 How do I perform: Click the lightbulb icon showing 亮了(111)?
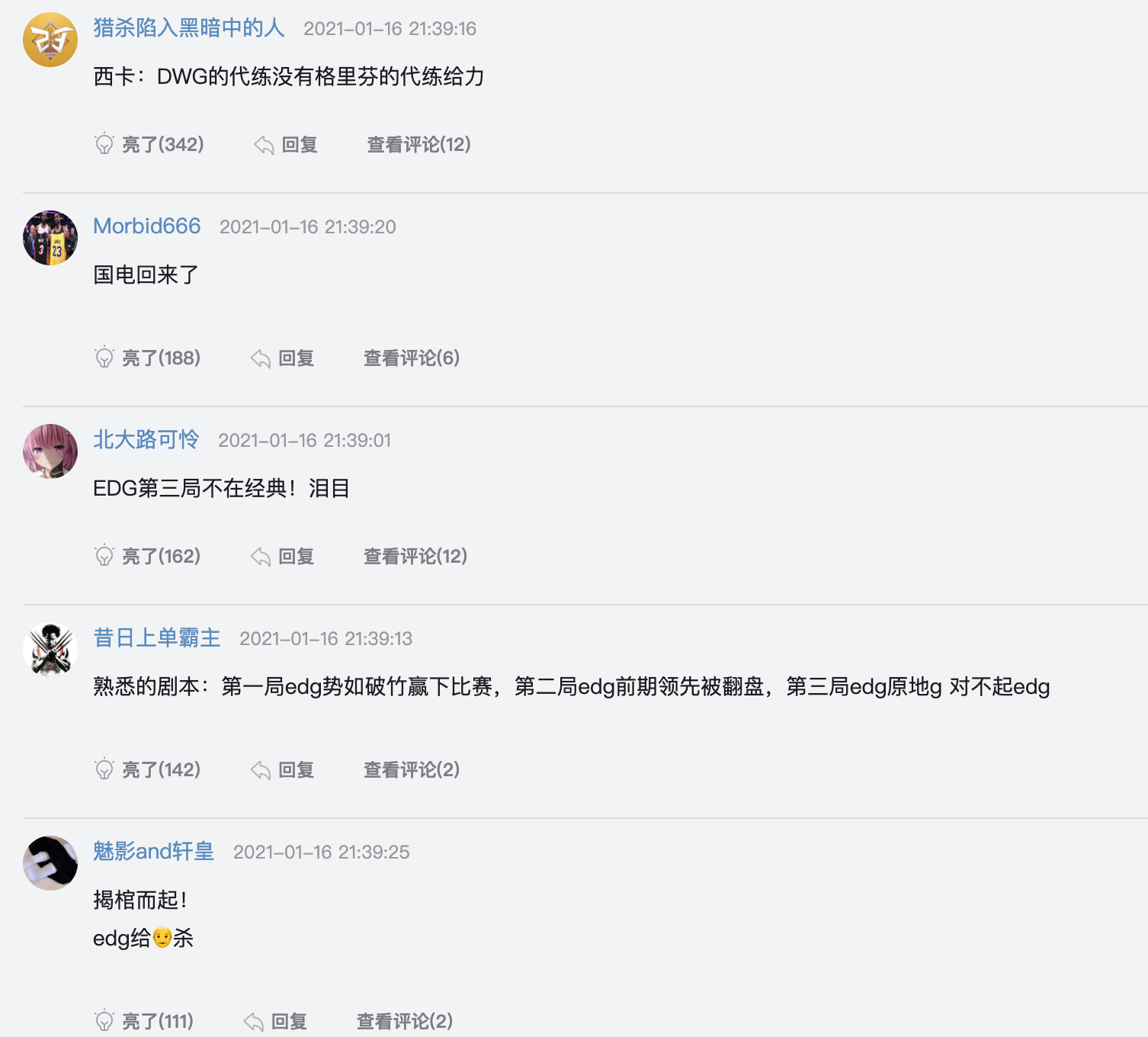[x=104, y=1021]
